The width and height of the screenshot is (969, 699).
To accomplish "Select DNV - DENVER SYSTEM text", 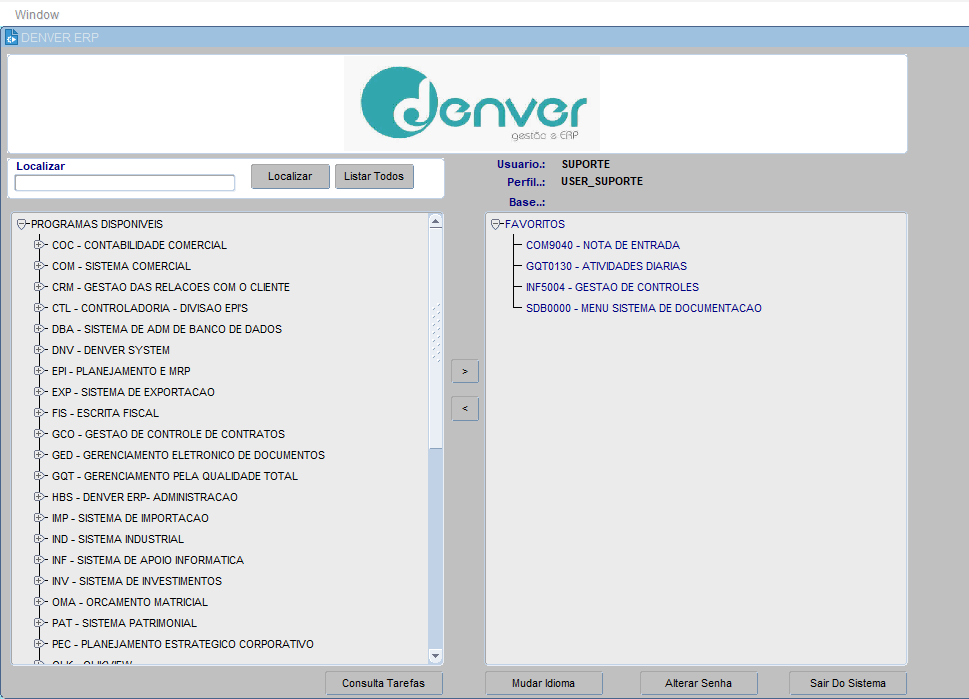I will [111, 350].
